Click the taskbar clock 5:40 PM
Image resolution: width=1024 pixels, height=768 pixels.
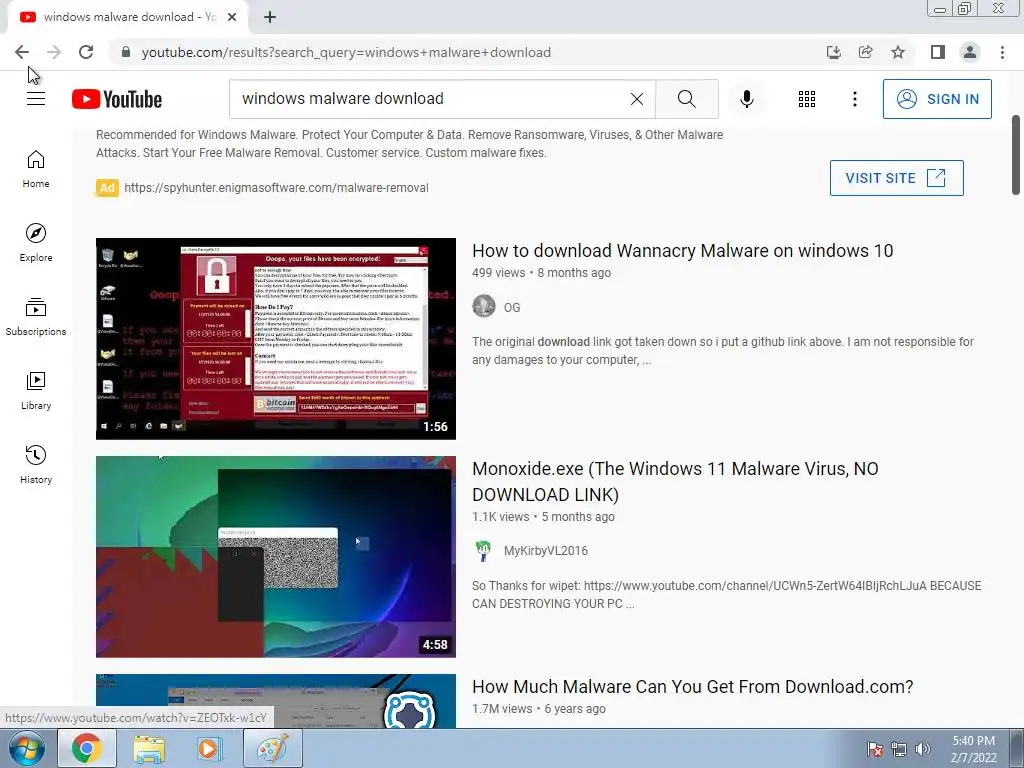973,749
